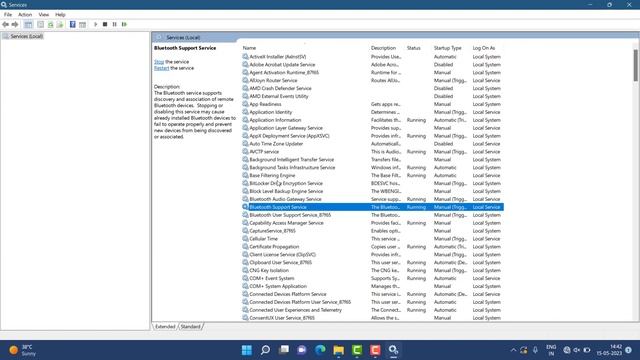This screenshot has width=640, height=360.
Task: Open the green Camtasia taskbar icon
Action: (357, 350)
